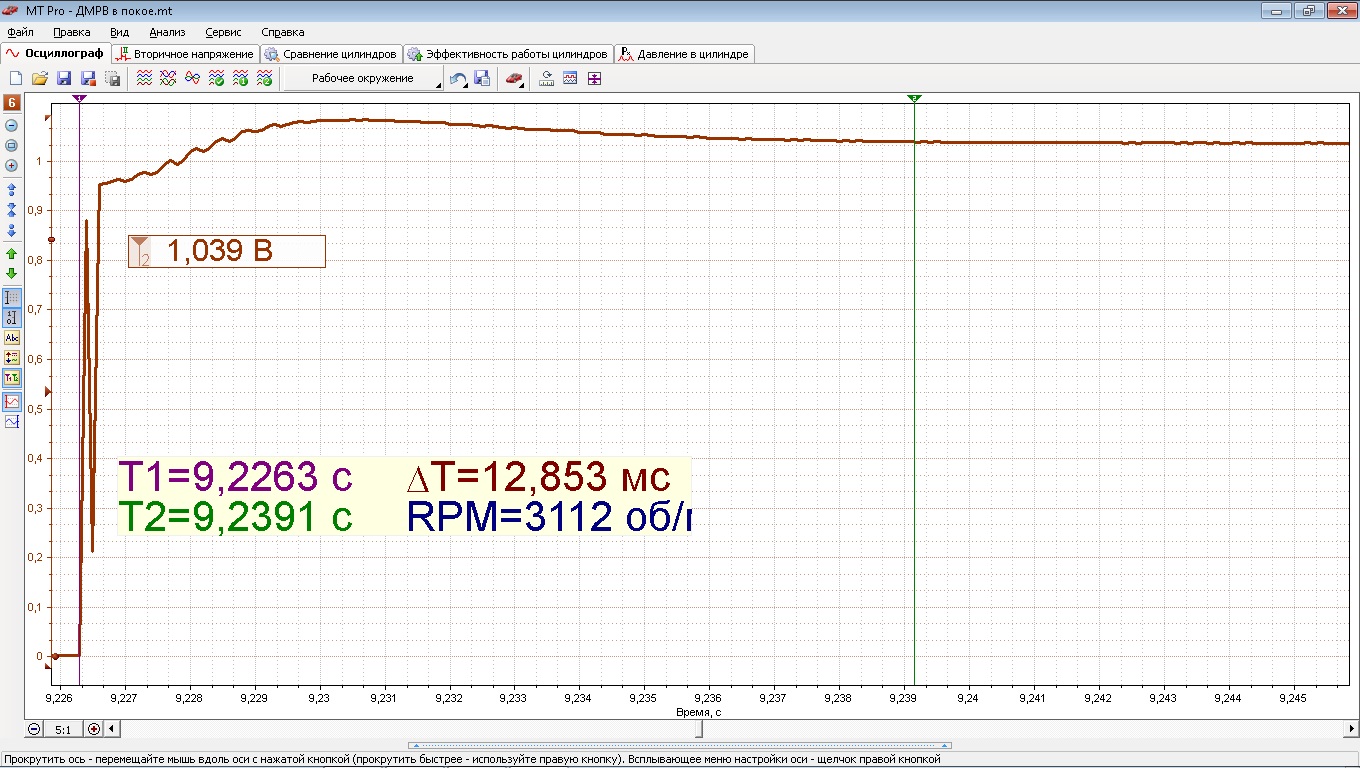Open the Сервис menu
This screenshot has width=1360, height=768.
tap(223, 32)
